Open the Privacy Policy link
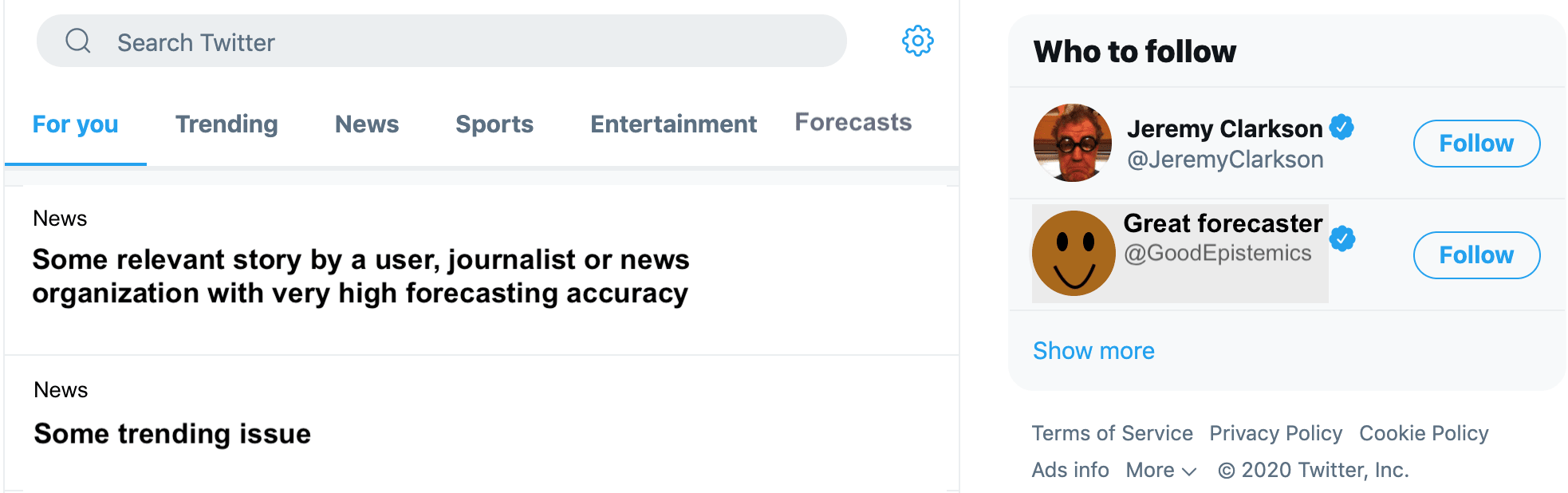 [1275, 433]
